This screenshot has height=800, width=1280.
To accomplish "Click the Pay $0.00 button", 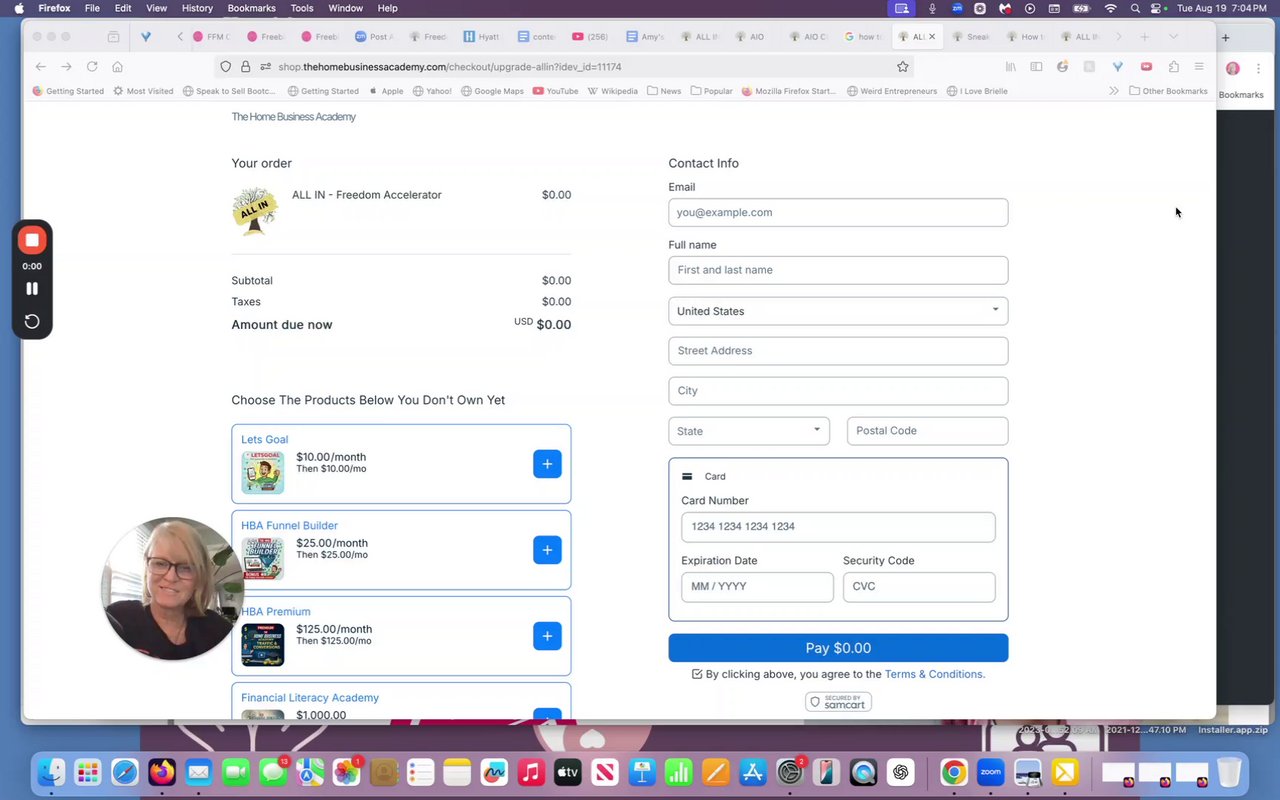I will pyautogui.click(x=838, y=648).
